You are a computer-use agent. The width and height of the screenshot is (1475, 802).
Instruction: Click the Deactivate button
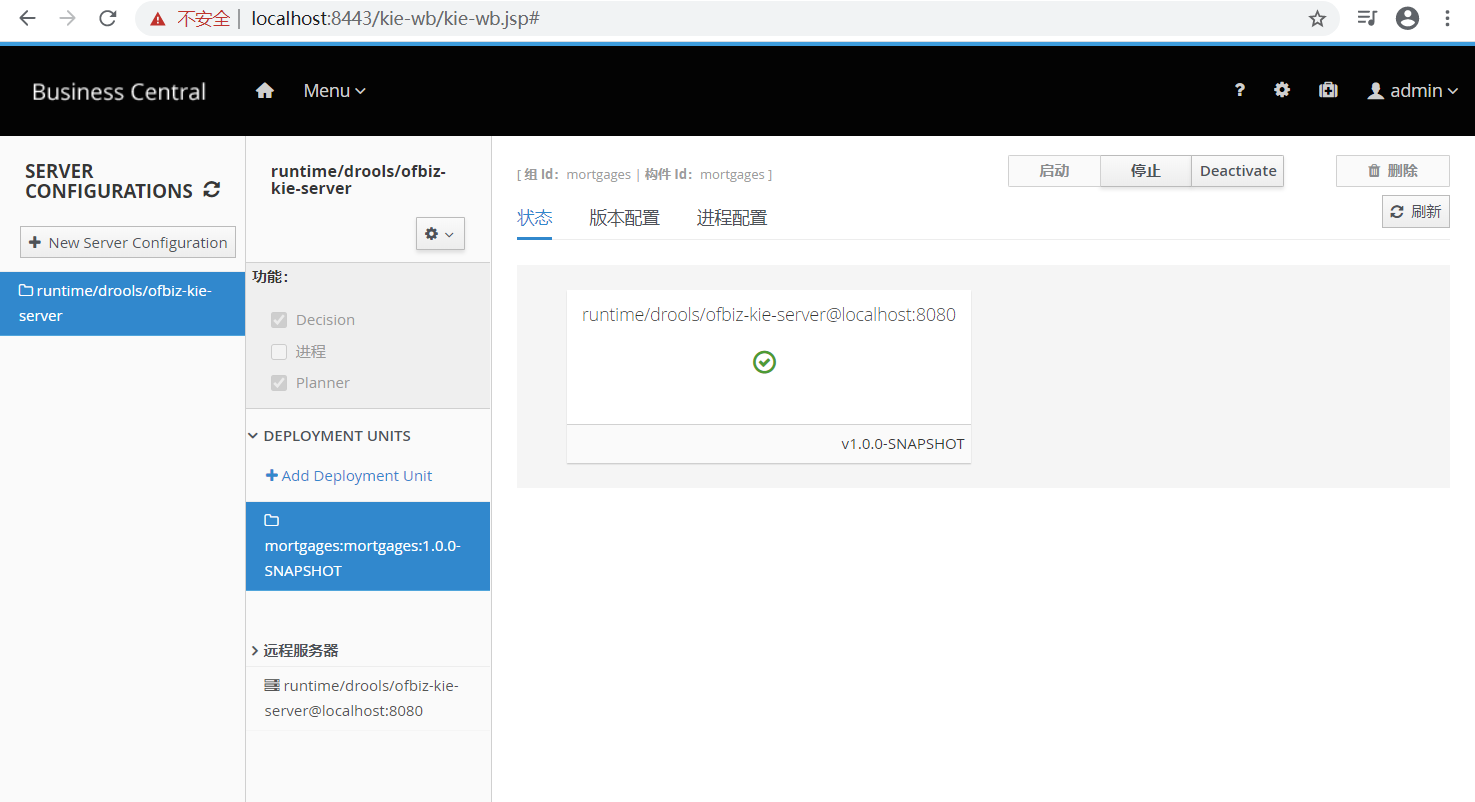(x=1238, y=171)
